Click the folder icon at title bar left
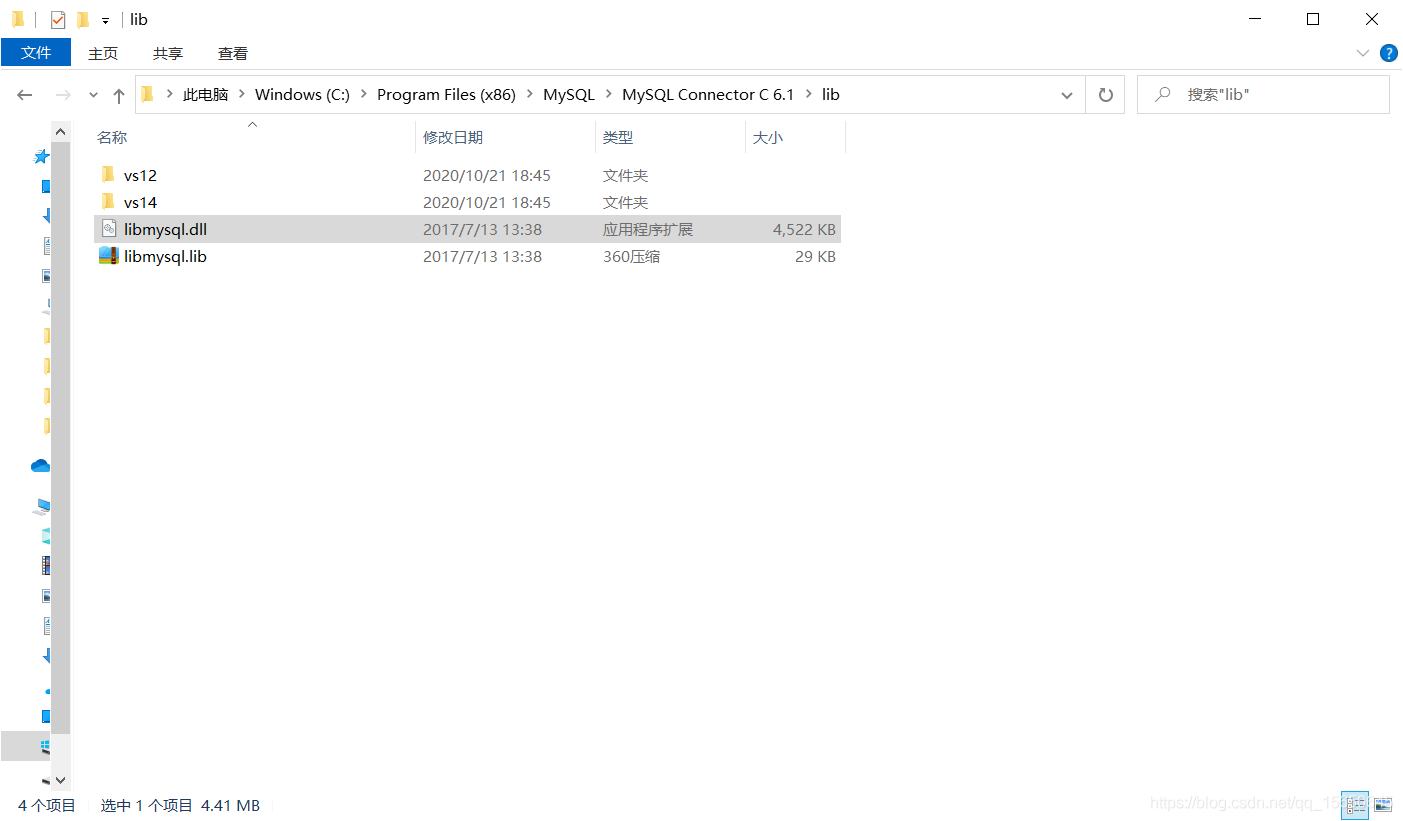Viewport: 1403px width, 821px height. pos(18,19)
